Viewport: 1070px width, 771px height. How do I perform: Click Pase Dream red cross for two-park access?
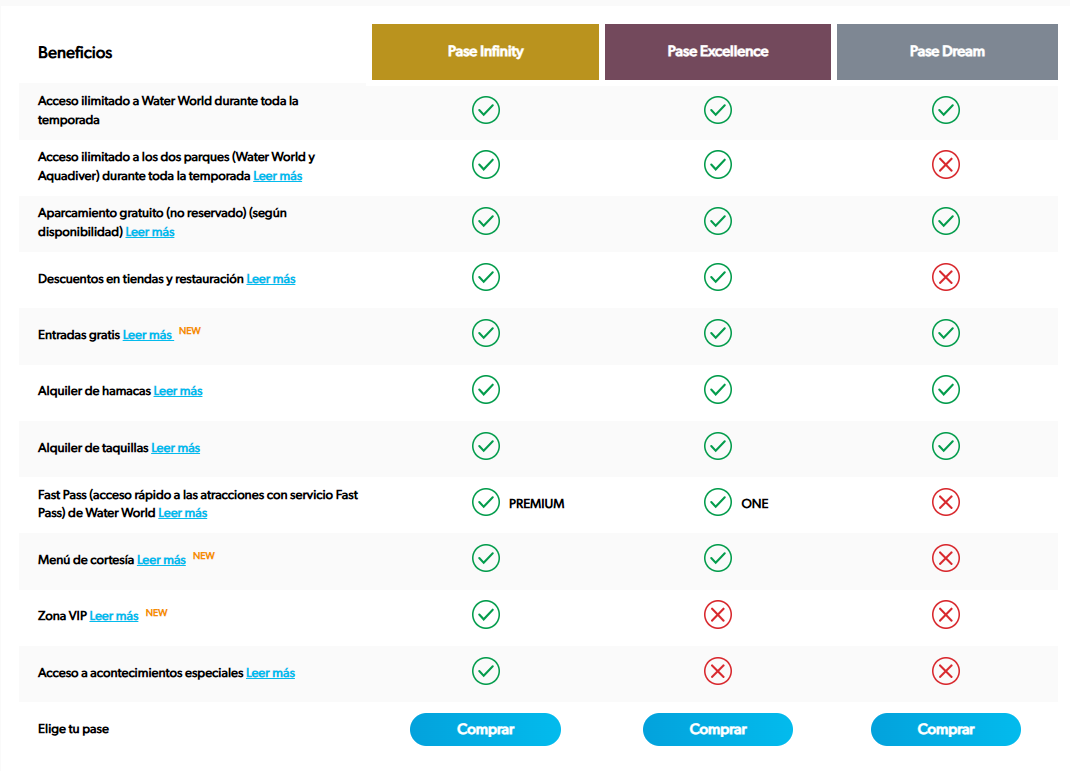tap(945, 165)
